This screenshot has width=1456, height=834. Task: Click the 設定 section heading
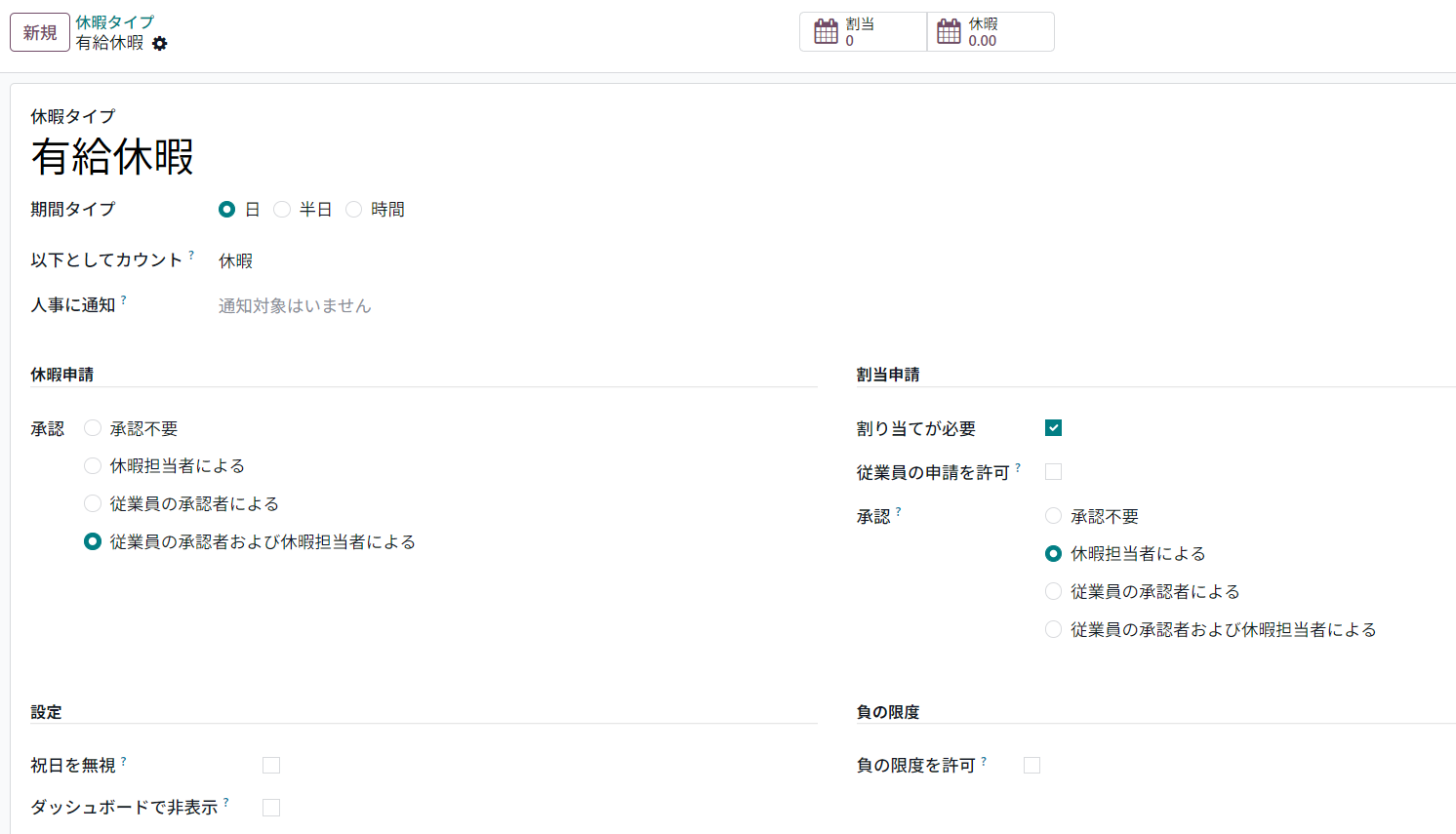46,712
